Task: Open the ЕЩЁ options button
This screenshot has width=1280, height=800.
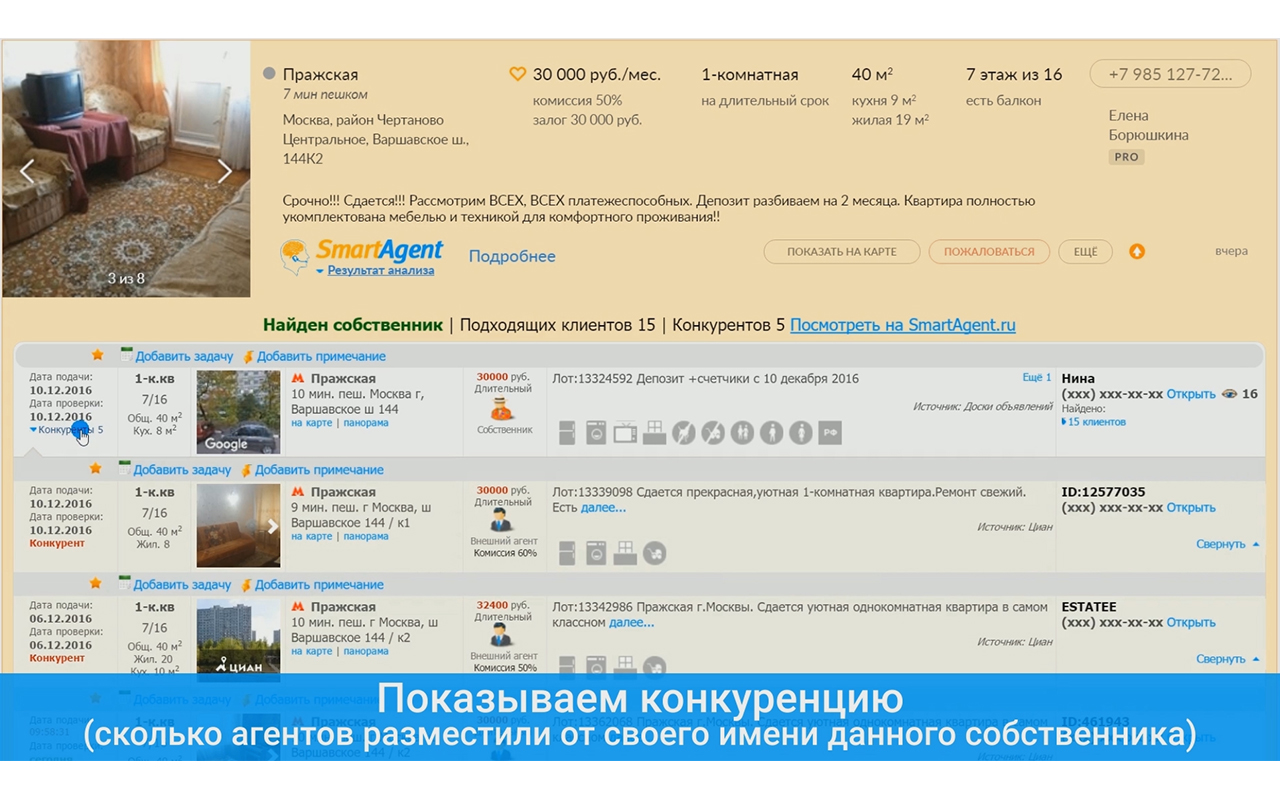Action: pyautogui.click(x=1085, y=251)
